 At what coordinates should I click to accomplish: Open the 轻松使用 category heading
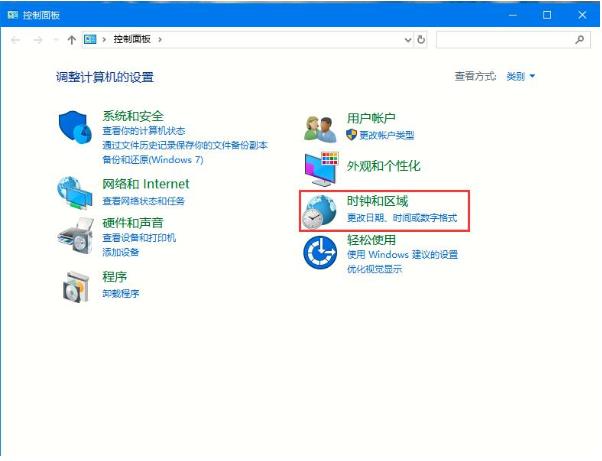click(371, 240)
